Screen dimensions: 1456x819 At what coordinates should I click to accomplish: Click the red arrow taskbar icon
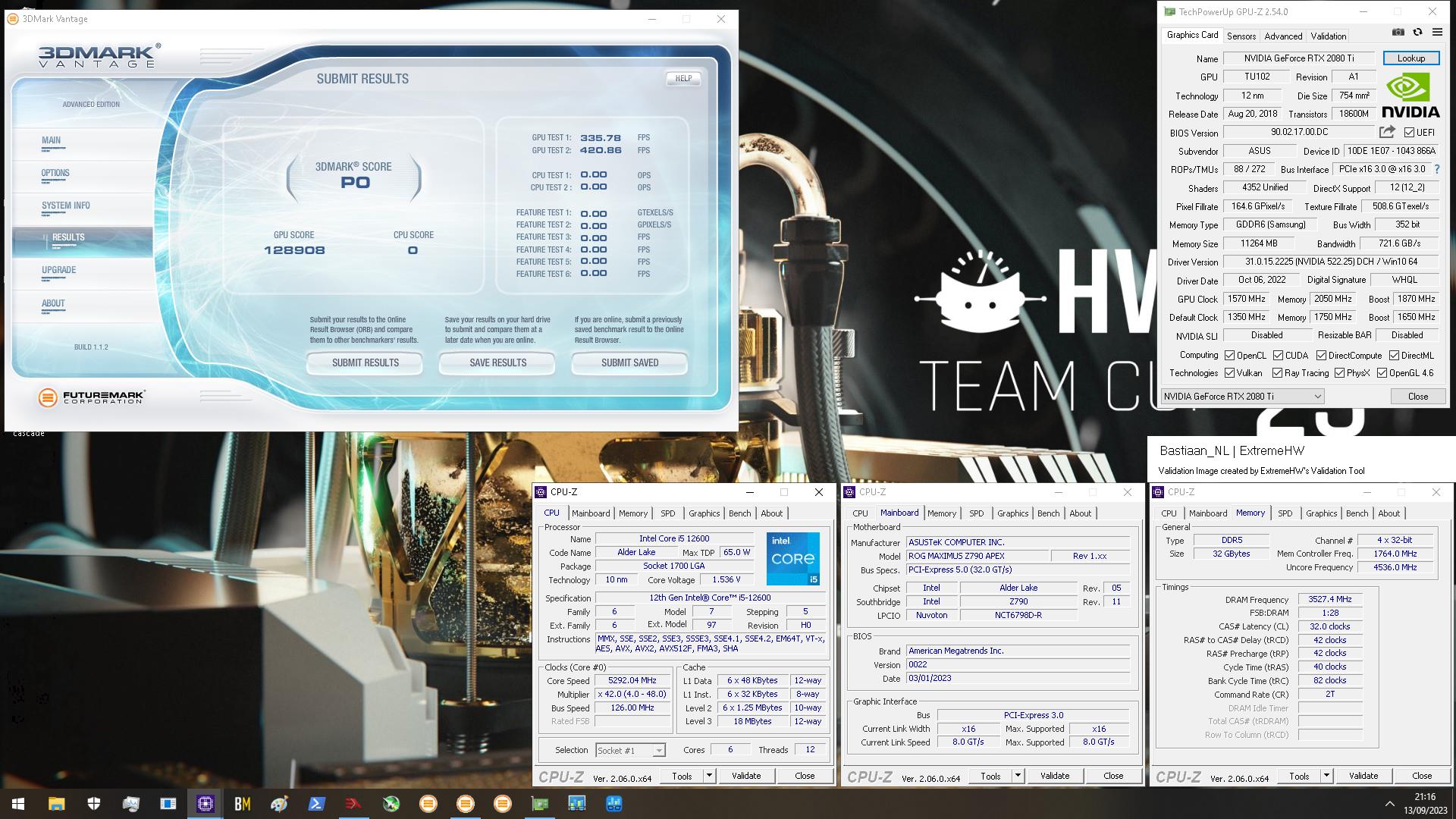353,804
